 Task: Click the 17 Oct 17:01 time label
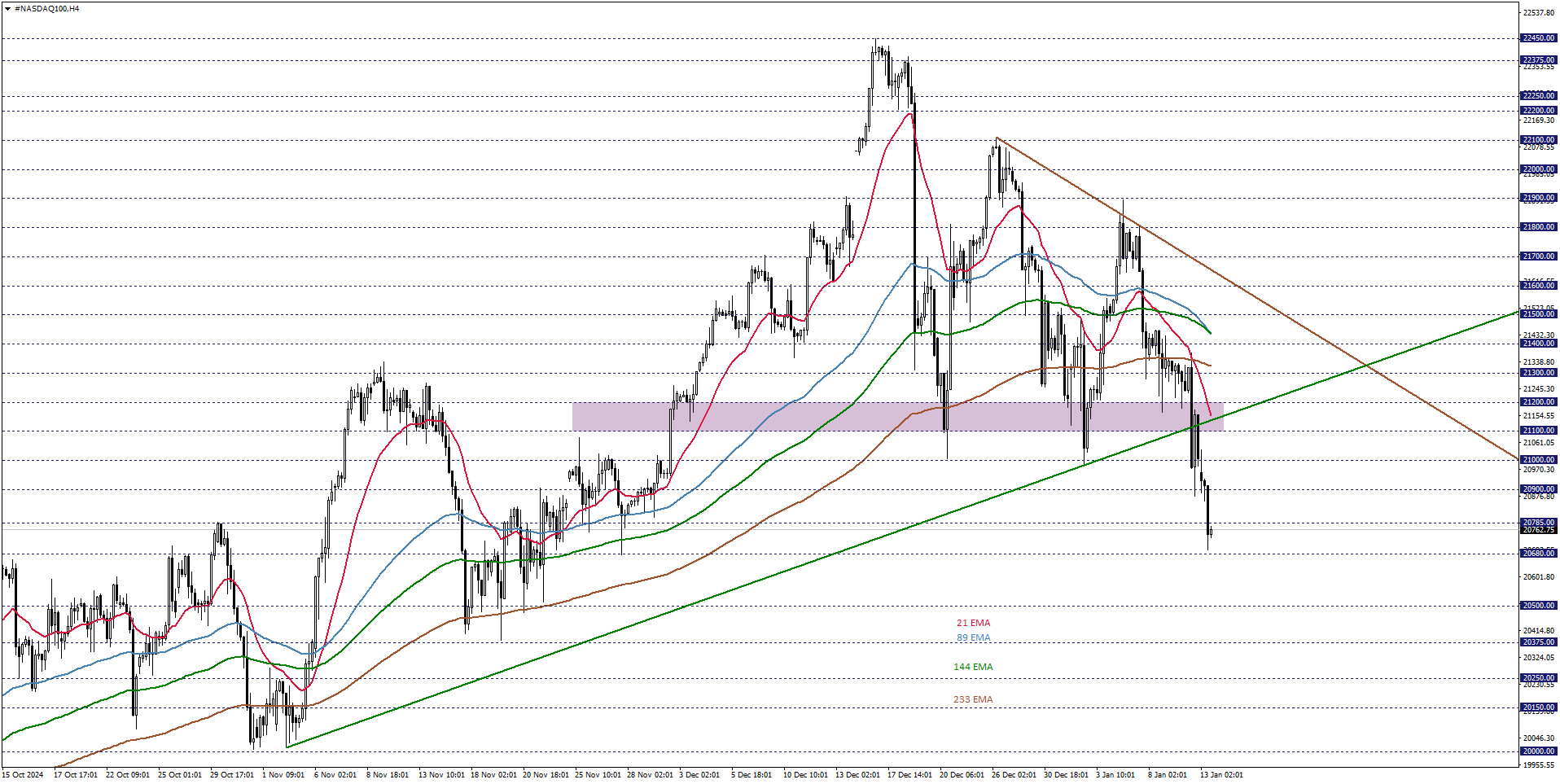(76, 775)
